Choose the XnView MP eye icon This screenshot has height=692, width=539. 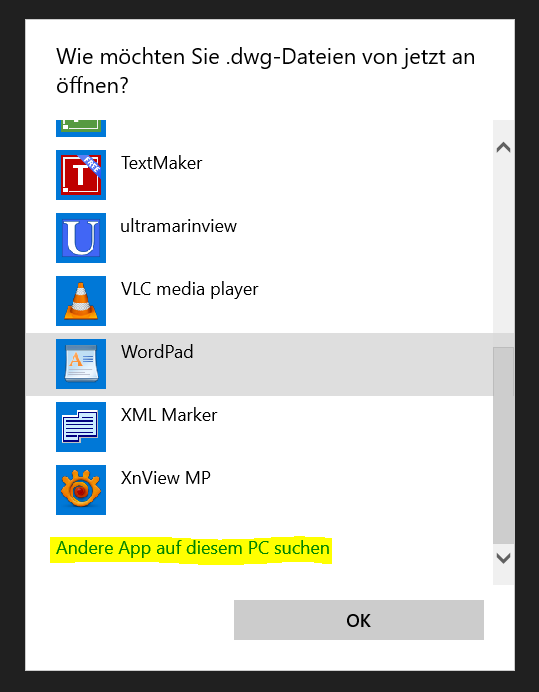[81, 490]
